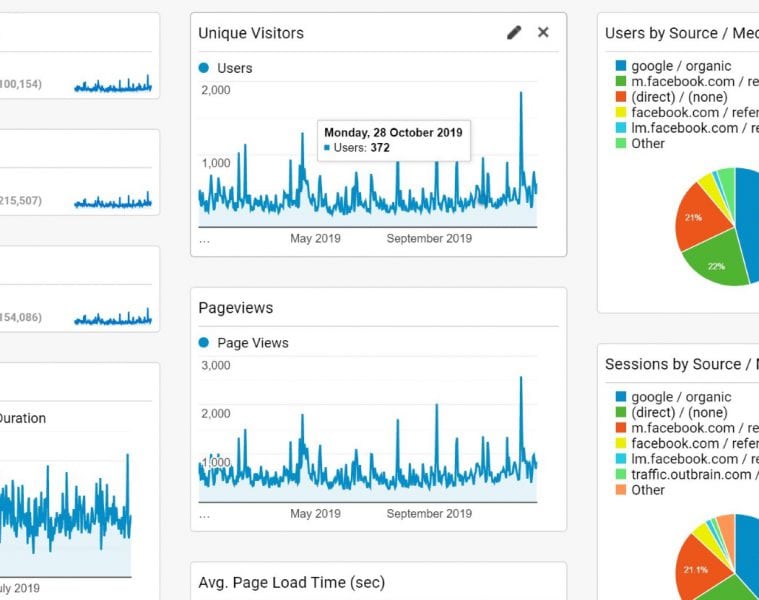Click the sparkline next to the 100,154 value
The height and width of the screenshot is (600, 759).
(x=113, y=85)
